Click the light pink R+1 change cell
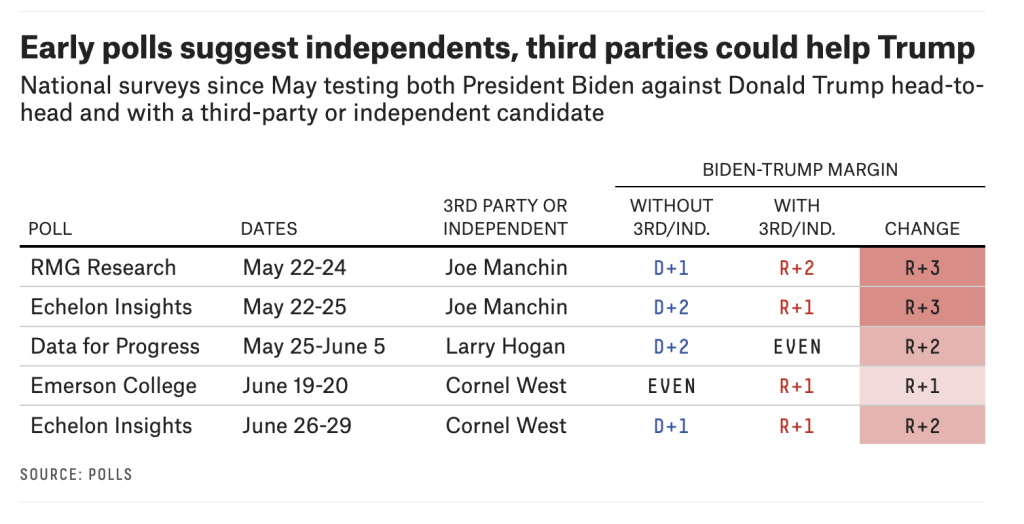The image size is (1024, 524). coord(922,385)
